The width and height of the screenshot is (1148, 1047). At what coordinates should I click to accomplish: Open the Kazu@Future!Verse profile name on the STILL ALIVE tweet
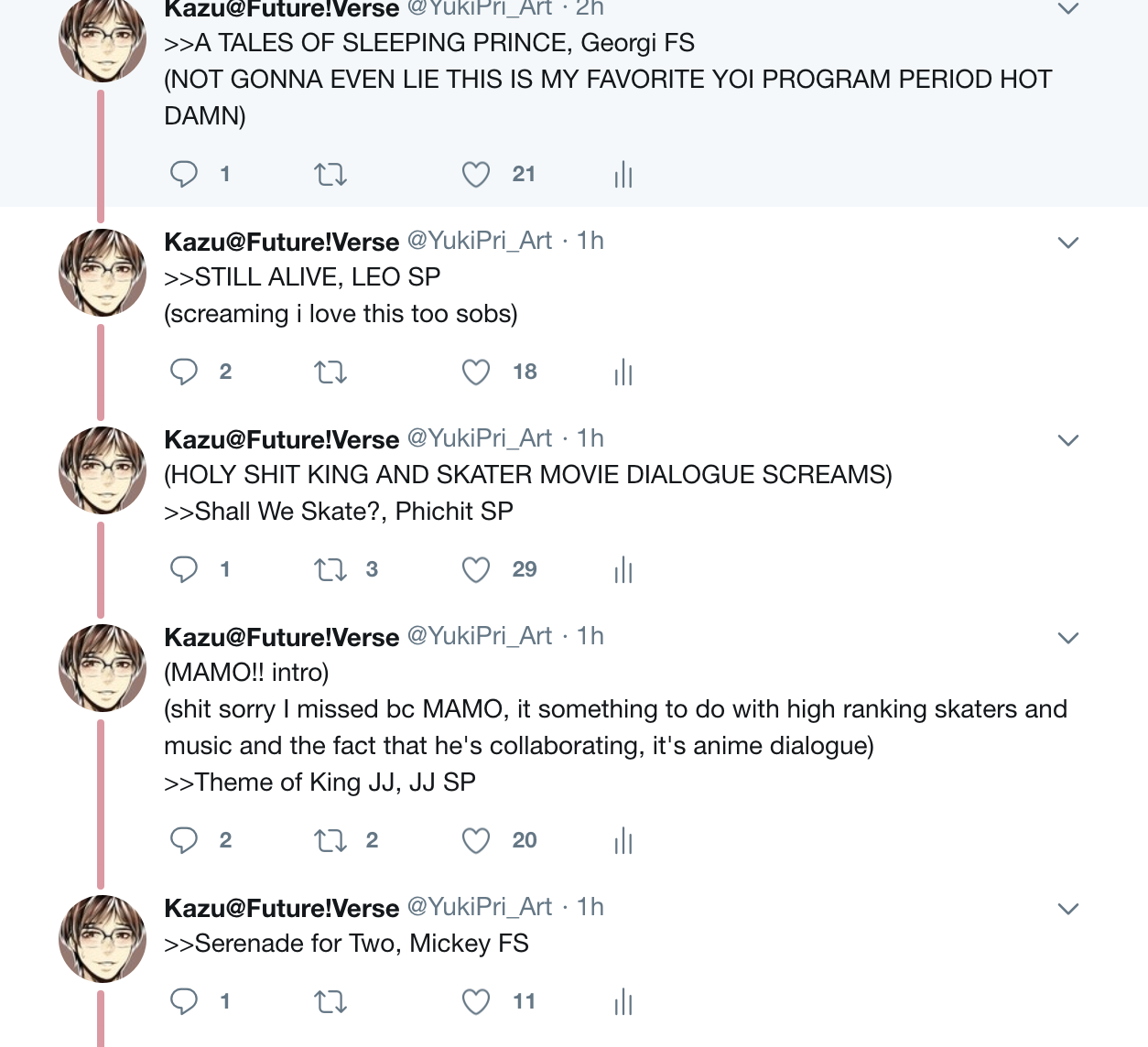(x=282, y=242)
